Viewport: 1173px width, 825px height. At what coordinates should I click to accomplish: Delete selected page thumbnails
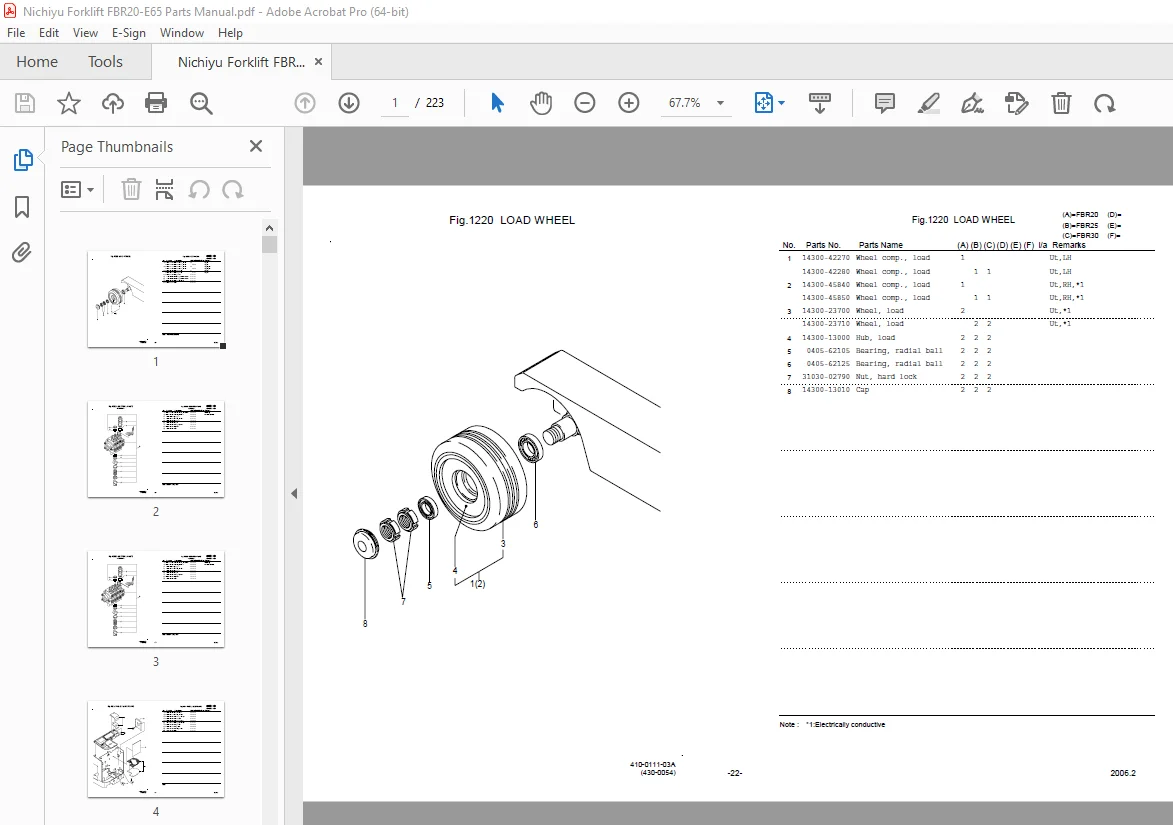131,190
